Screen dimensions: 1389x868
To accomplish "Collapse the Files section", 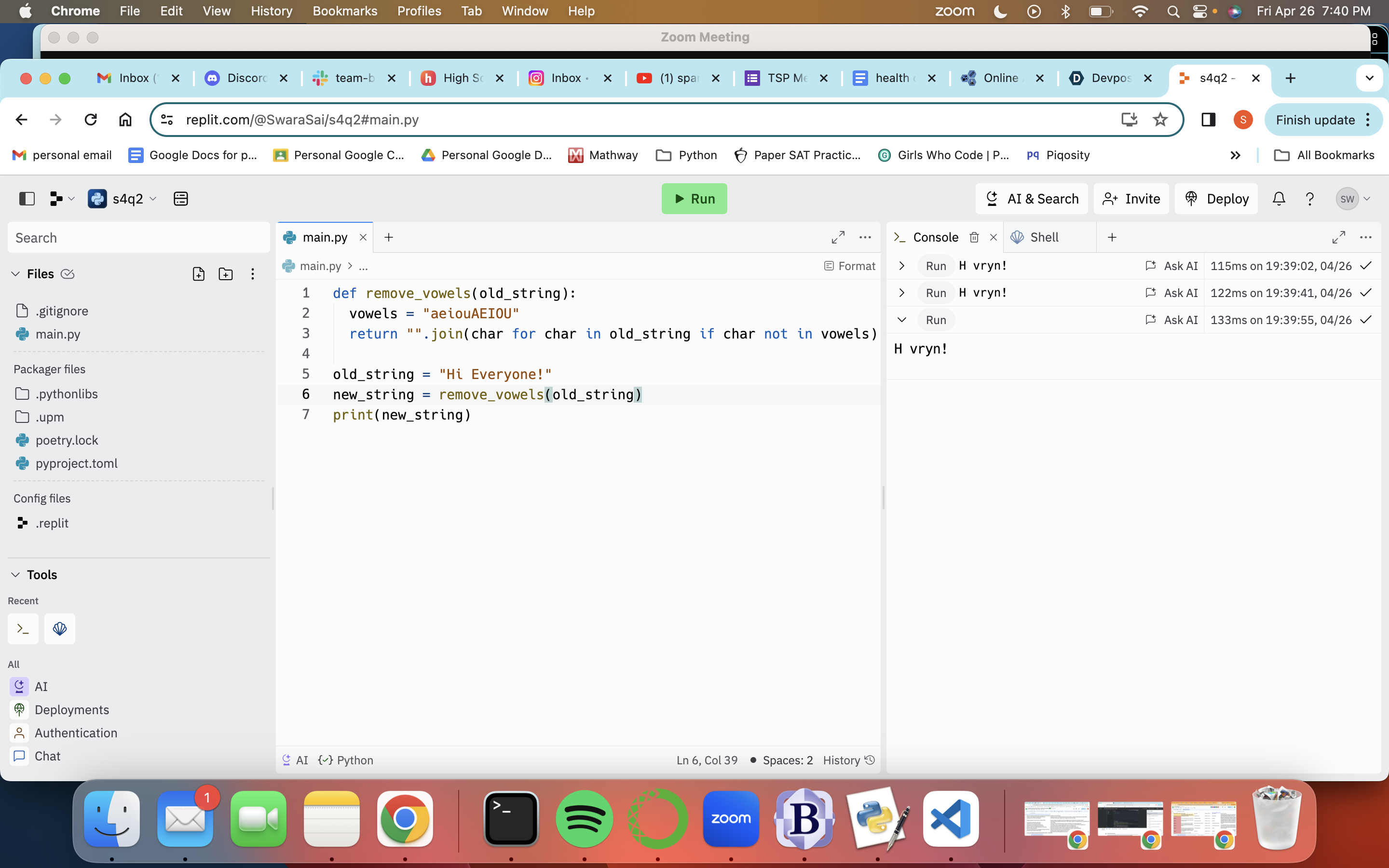I will tap(15, 274).
